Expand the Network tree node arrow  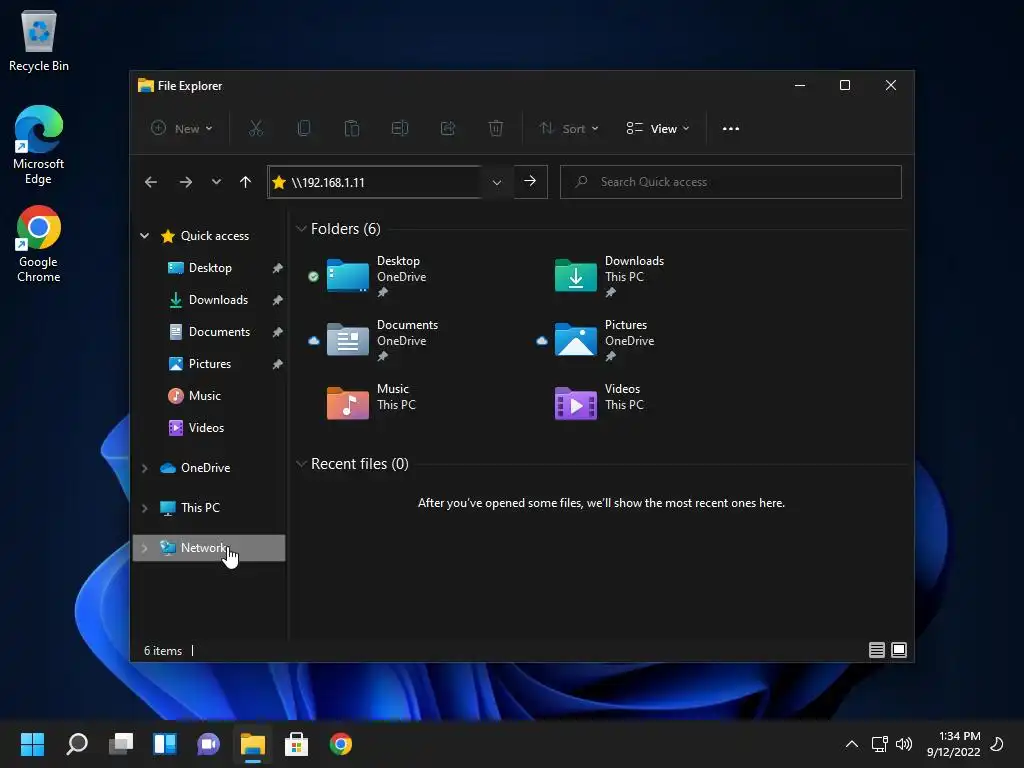tap(144, 547)
